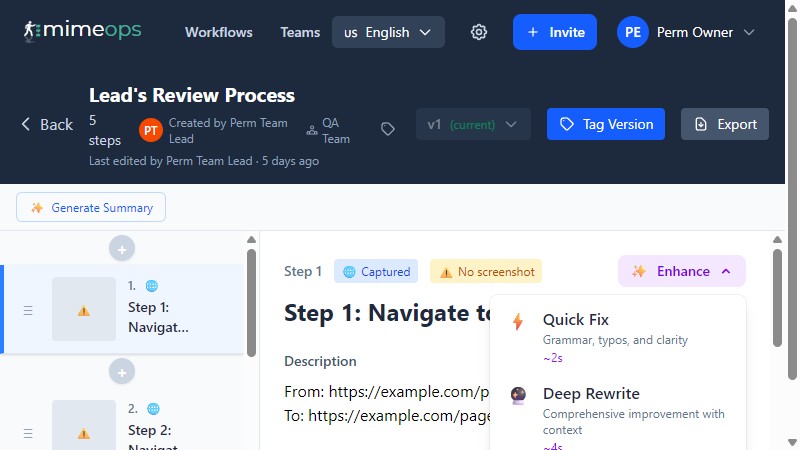Collapse the Enhance dropdown

click(682, 271)
